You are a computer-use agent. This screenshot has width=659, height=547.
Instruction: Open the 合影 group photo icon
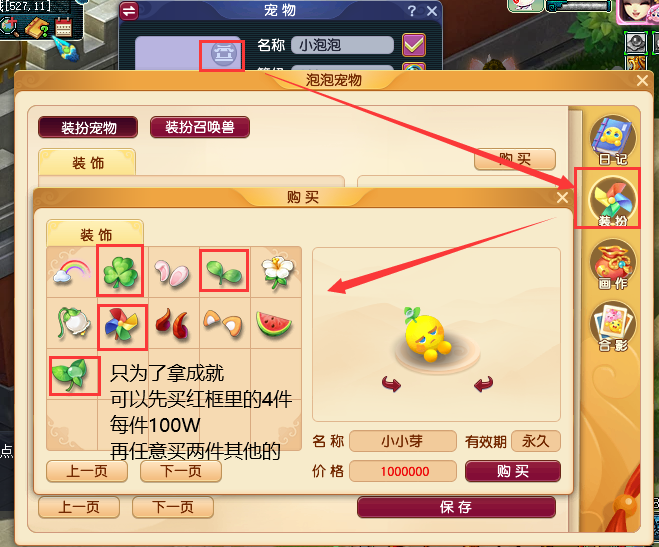[613, 326]
